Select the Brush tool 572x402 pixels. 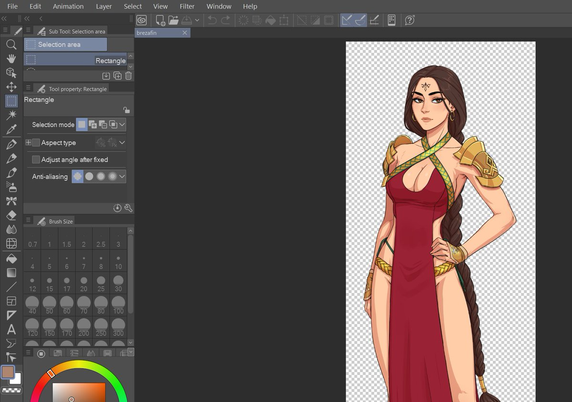pos(11,173)
